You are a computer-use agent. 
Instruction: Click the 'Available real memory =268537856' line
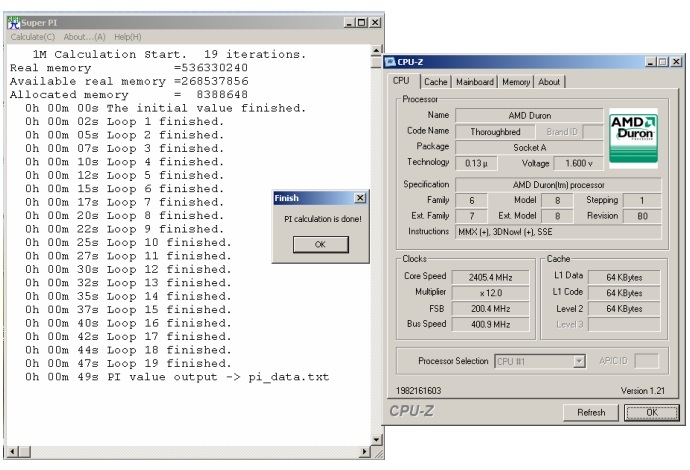[129, 81]
